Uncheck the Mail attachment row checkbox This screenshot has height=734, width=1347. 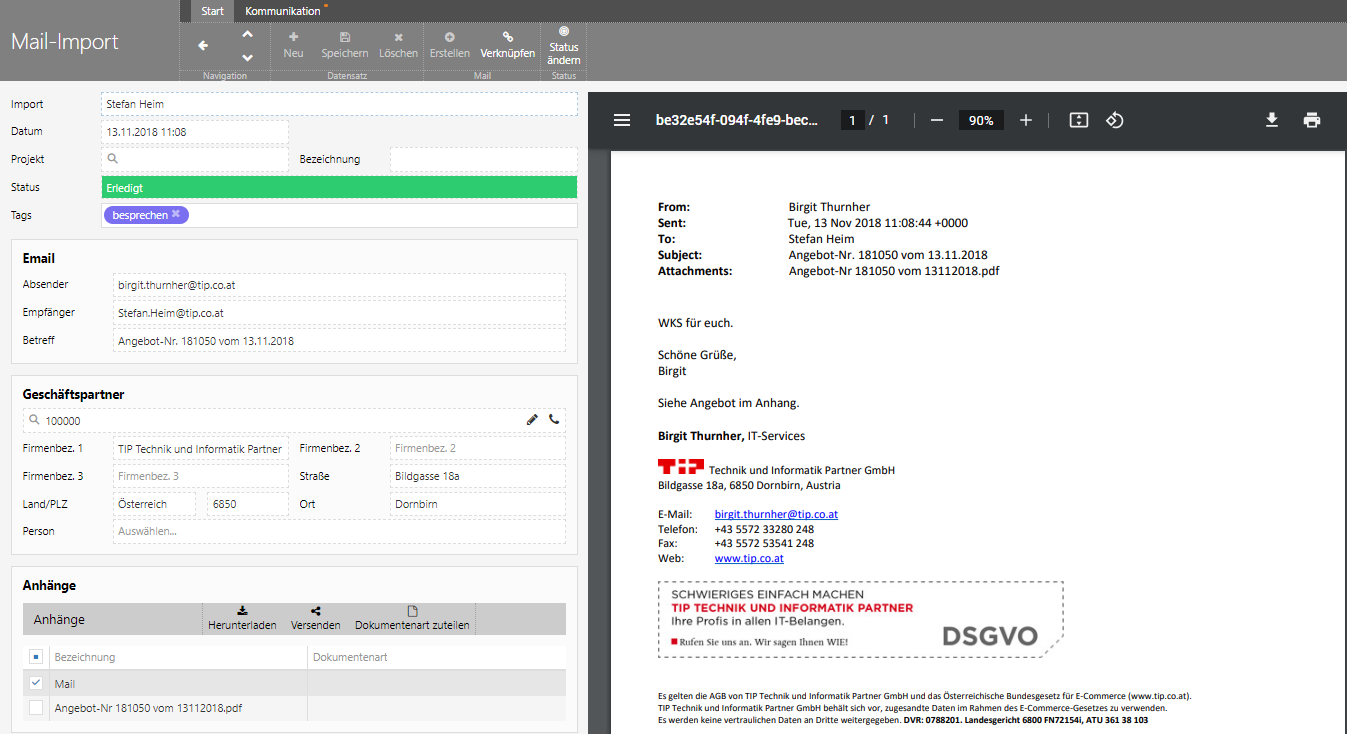[x=36, y=683]
